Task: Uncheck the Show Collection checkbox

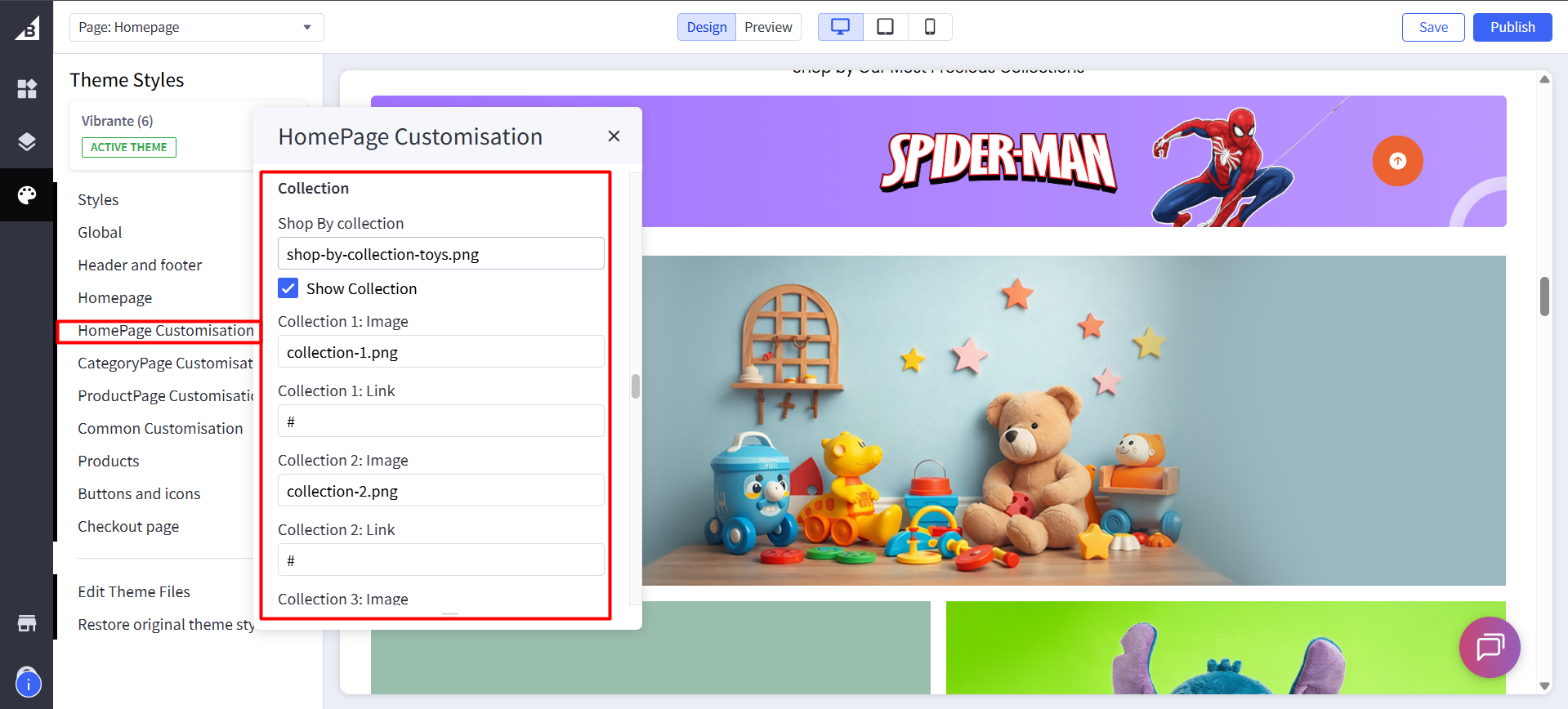Action: click(x=288, y=288)
